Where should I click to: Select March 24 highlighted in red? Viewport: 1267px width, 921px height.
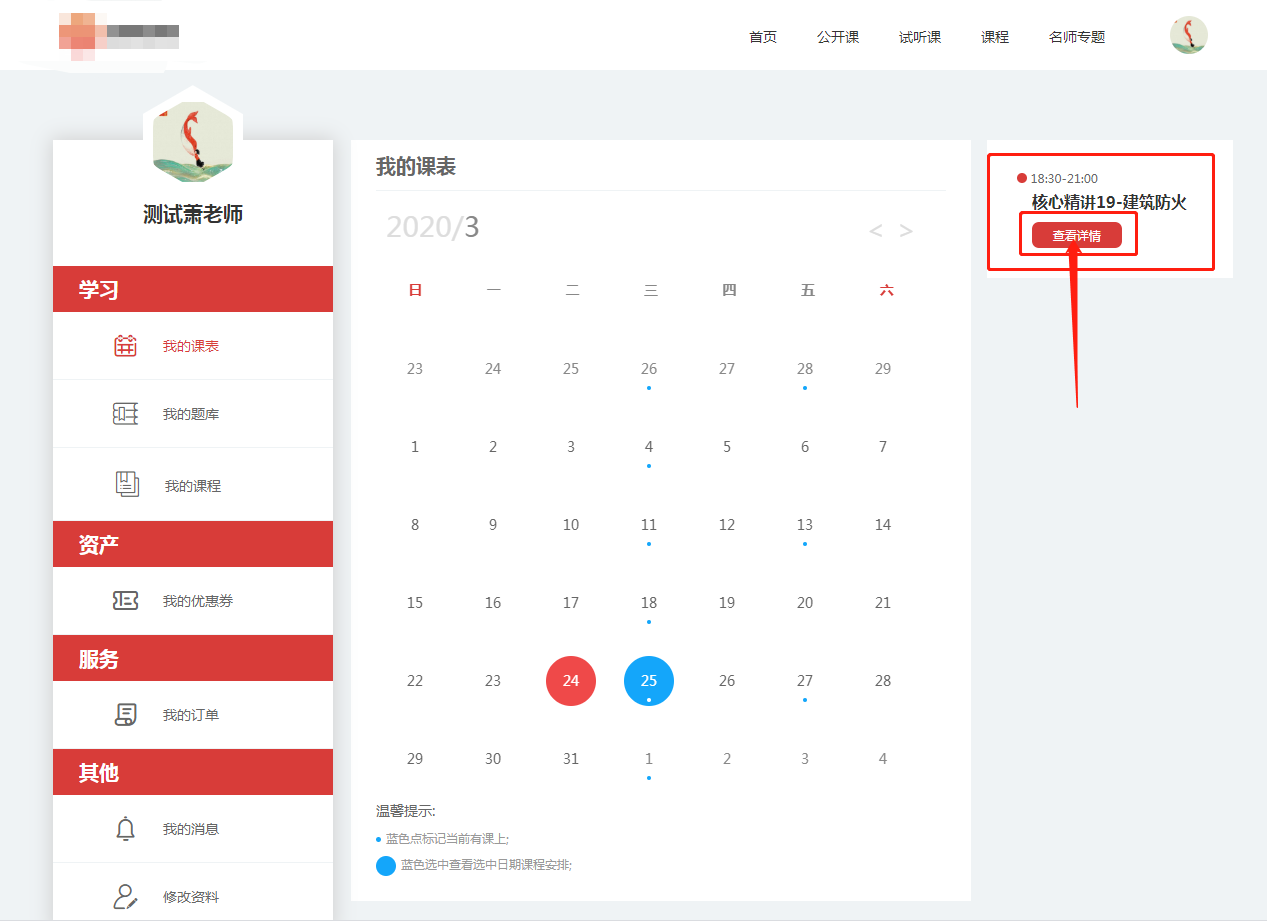click(570, 680)
